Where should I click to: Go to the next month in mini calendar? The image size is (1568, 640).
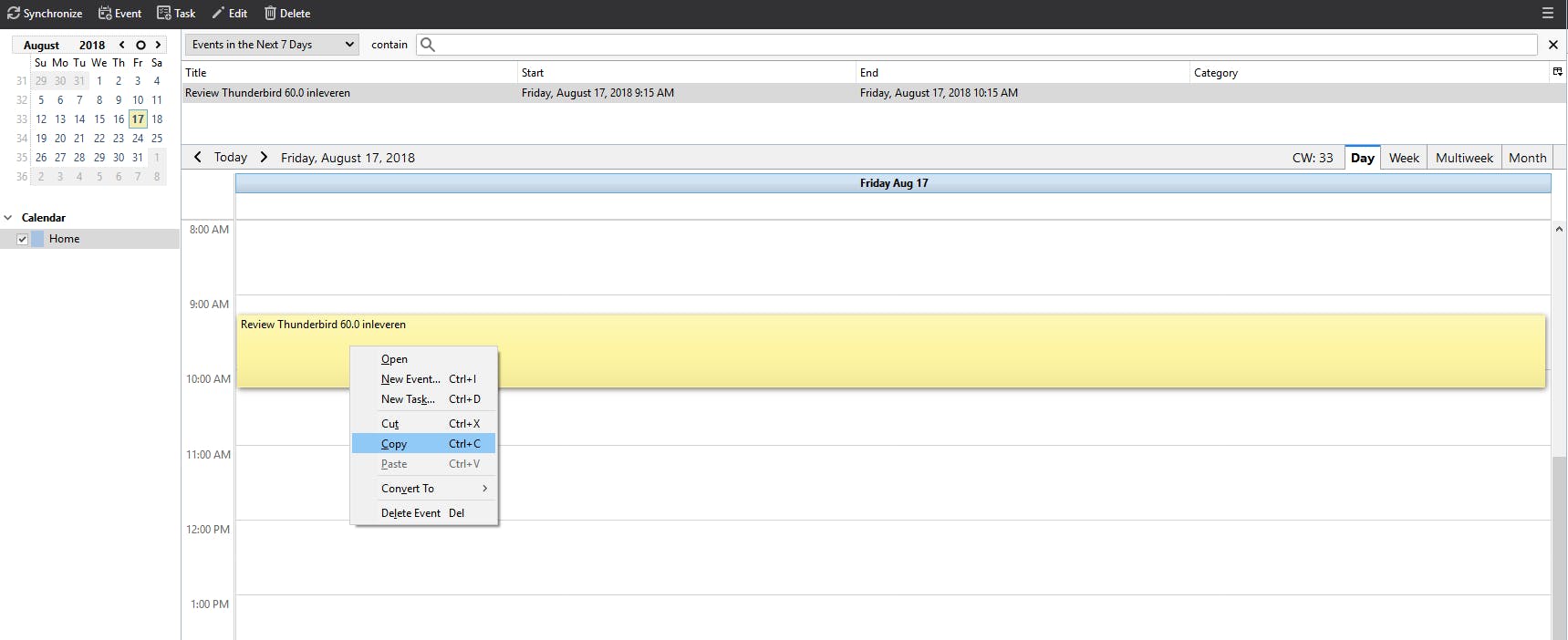[158, 45]
